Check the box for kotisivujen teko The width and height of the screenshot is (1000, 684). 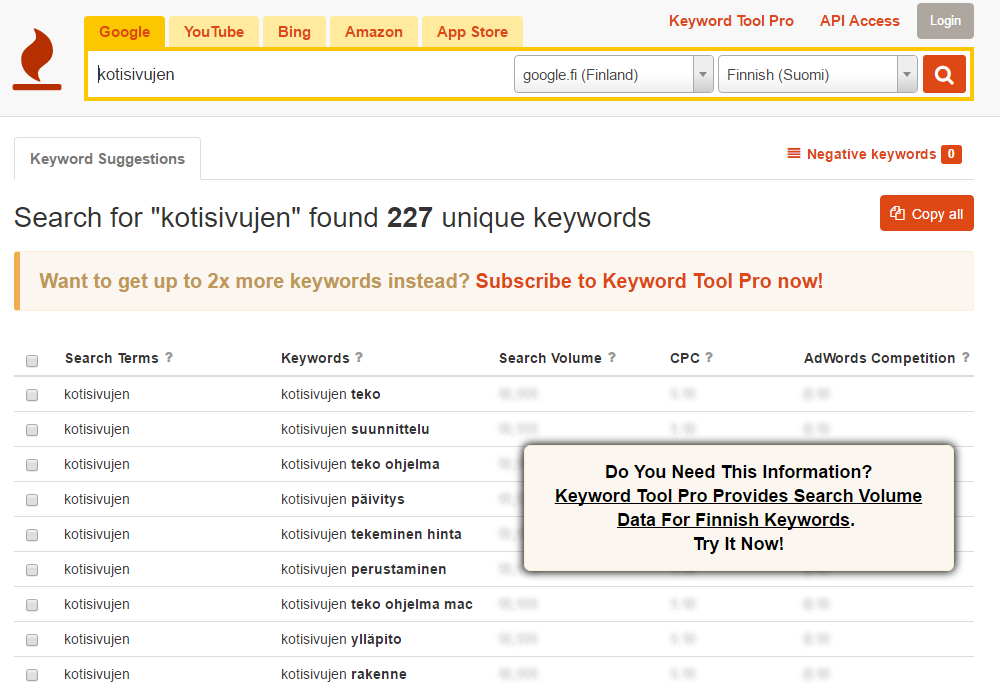pyautogui.click(x=32, y=395)
